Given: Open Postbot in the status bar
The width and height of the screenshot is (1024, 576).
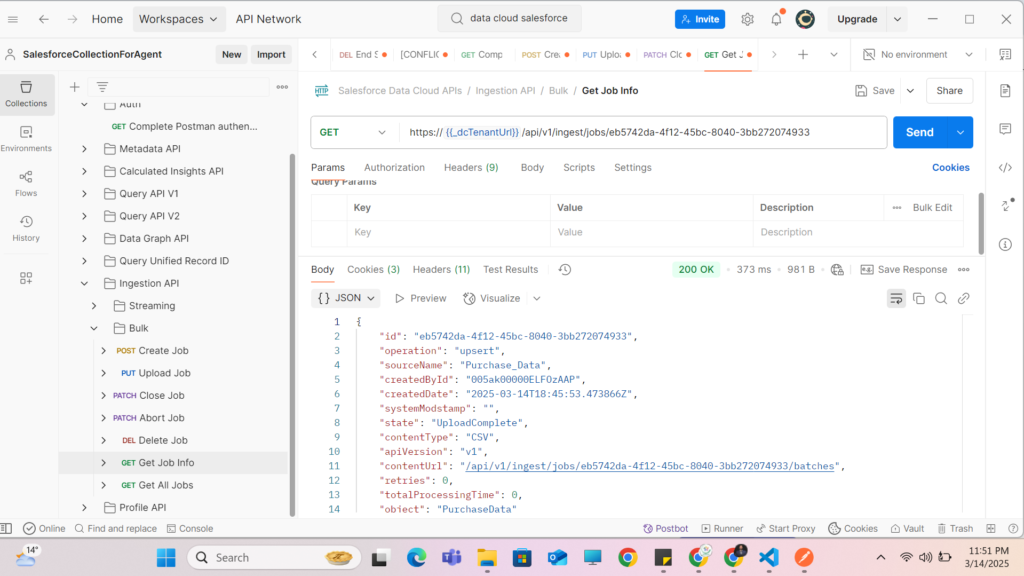Looking at the screenshot, I should coord(665,528).
